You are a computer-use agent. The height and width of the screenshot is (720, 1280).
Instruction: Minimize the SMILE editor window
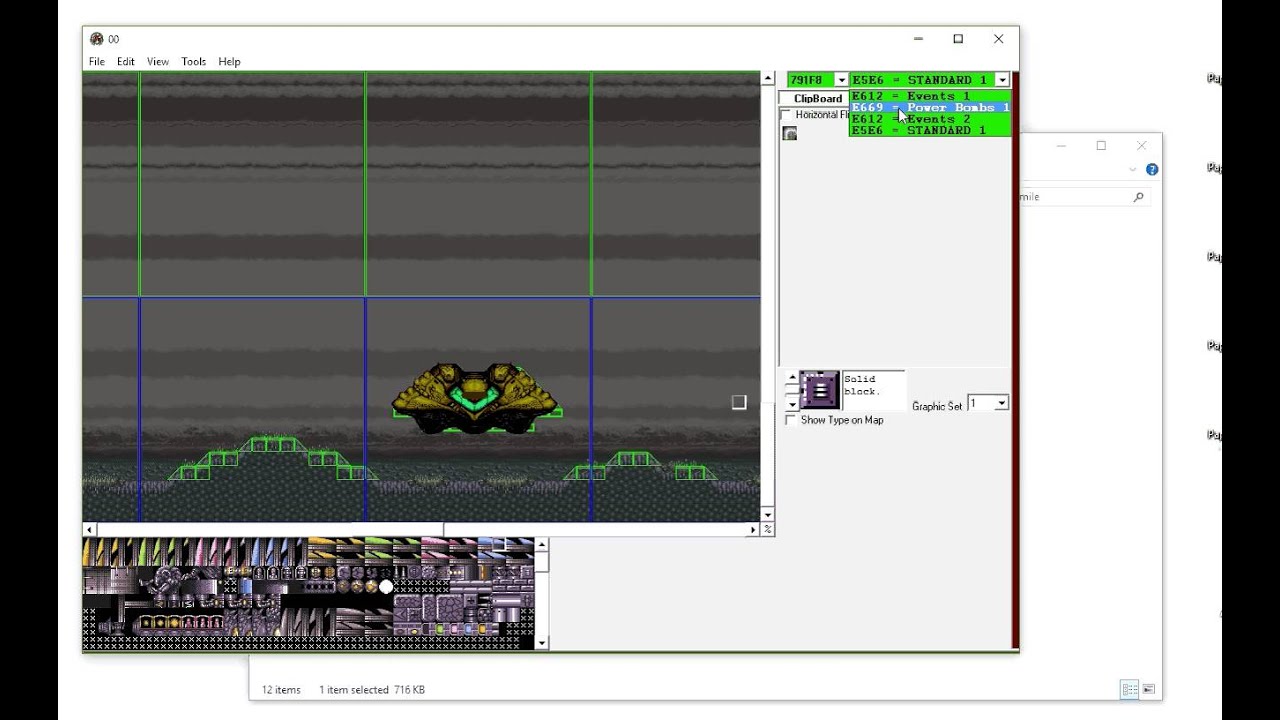[x=918, y=39]
